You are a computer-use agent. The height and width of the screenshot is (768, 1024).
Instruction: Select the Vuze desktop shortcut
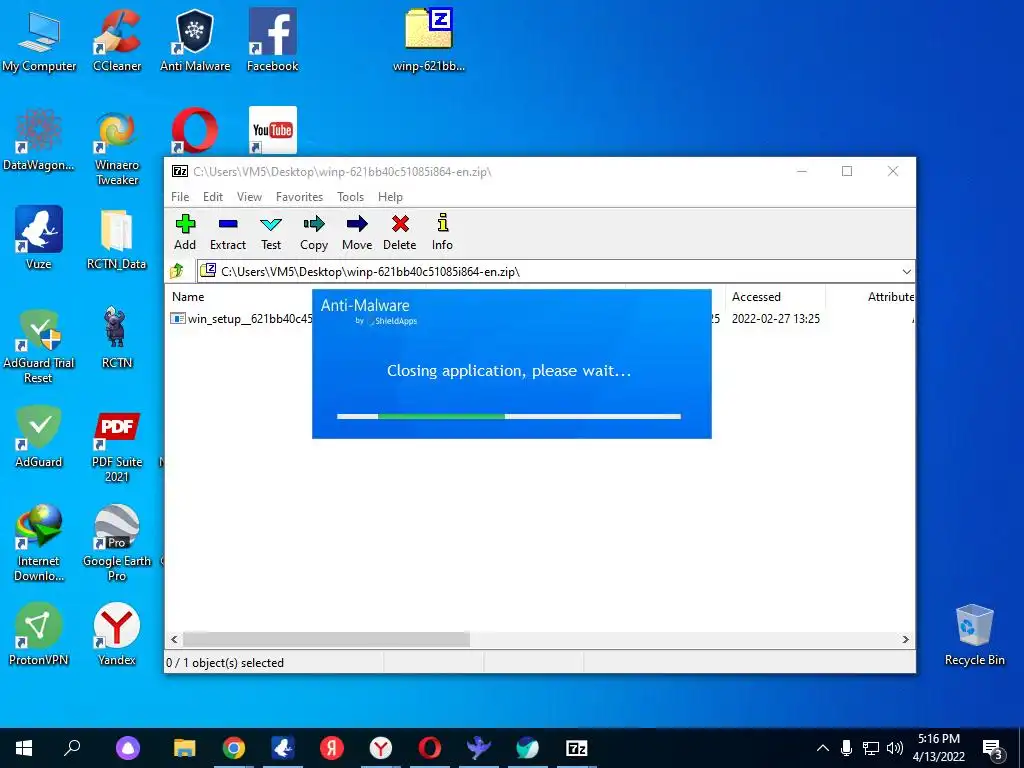[x=39, y=238]
